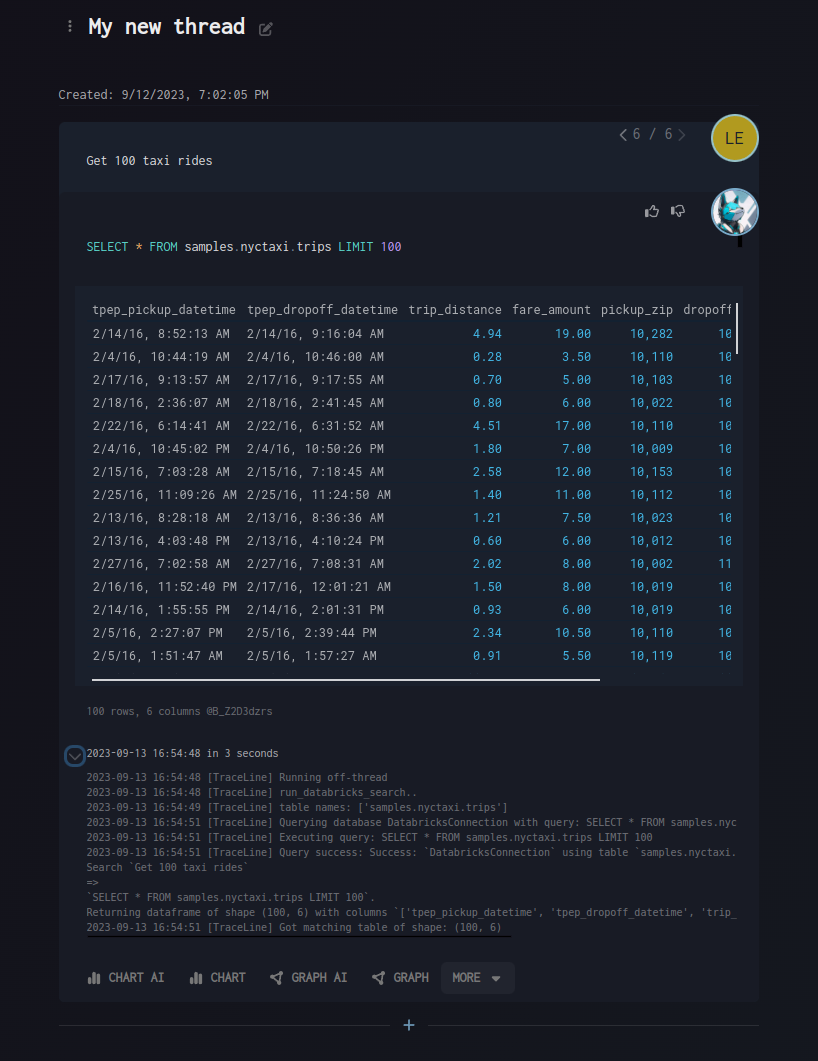Click pickup cell '2/14/16, 8:52:13 AM'

pyautogui.click(x=161, y=334)
